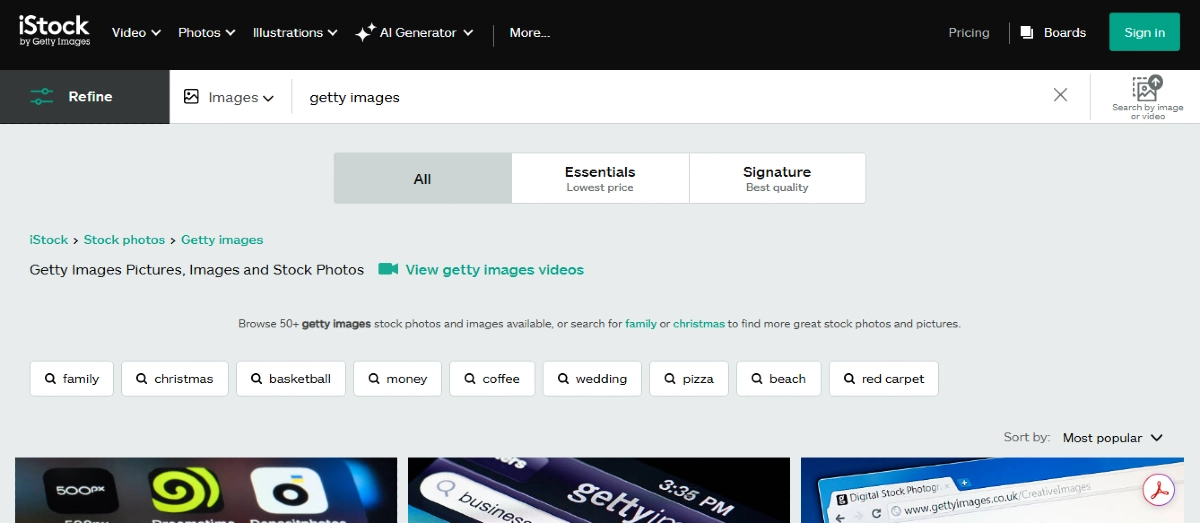Expand the Illustrations menu
This screenshot has width=1200, height=523.
(x=295, y=32)
